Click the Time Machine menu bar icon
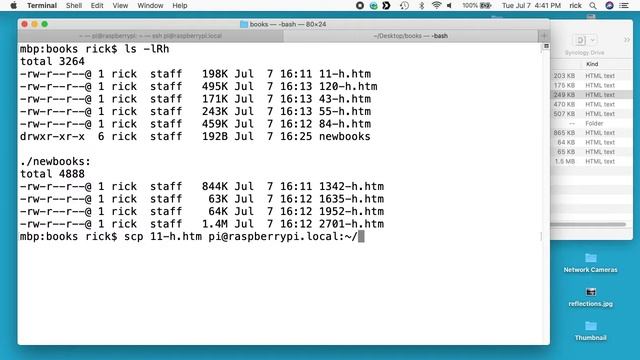Viewport: 640px width, 360px height. (404, 5)
